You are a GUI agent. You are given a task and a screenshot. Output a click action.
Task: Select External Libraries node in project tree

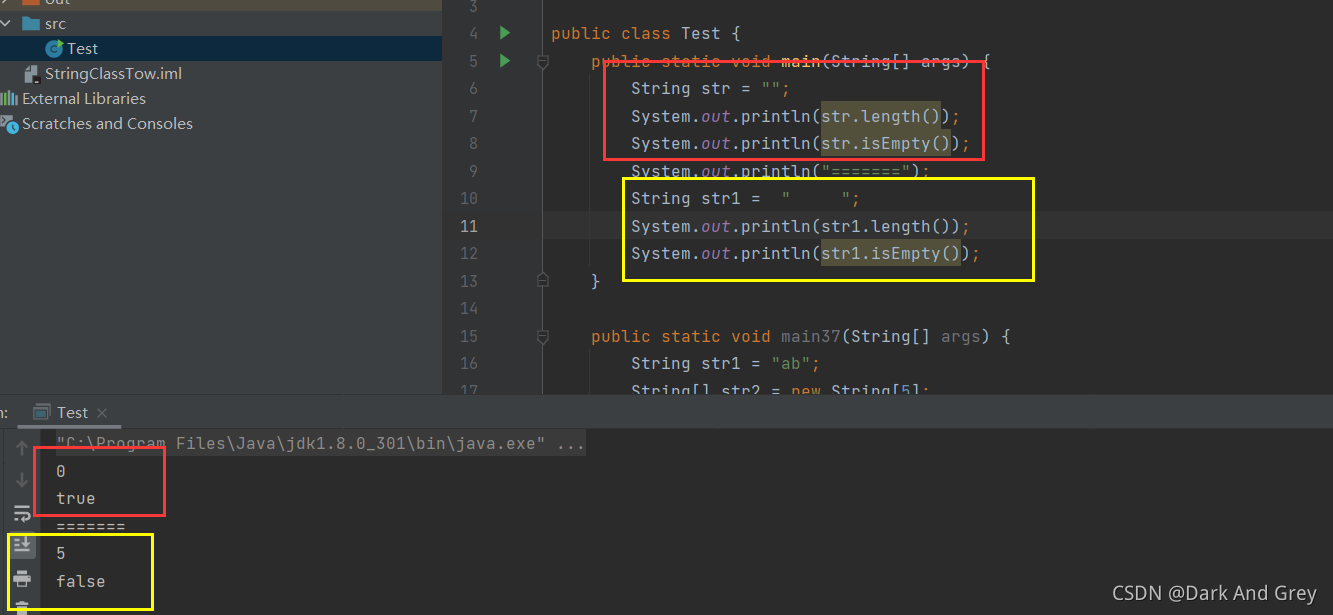pyautogui.click(x=84, y=98)
